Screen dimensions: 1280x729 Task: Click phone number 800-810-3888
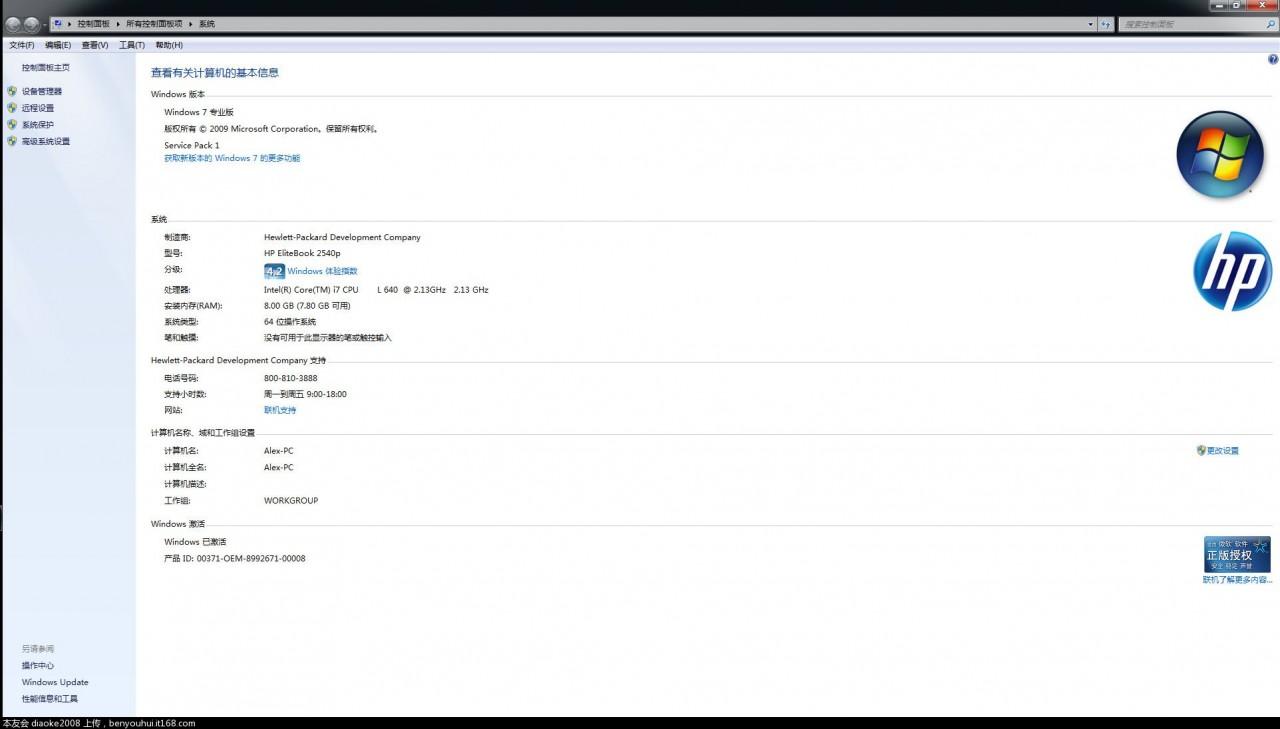click(291, 378)
